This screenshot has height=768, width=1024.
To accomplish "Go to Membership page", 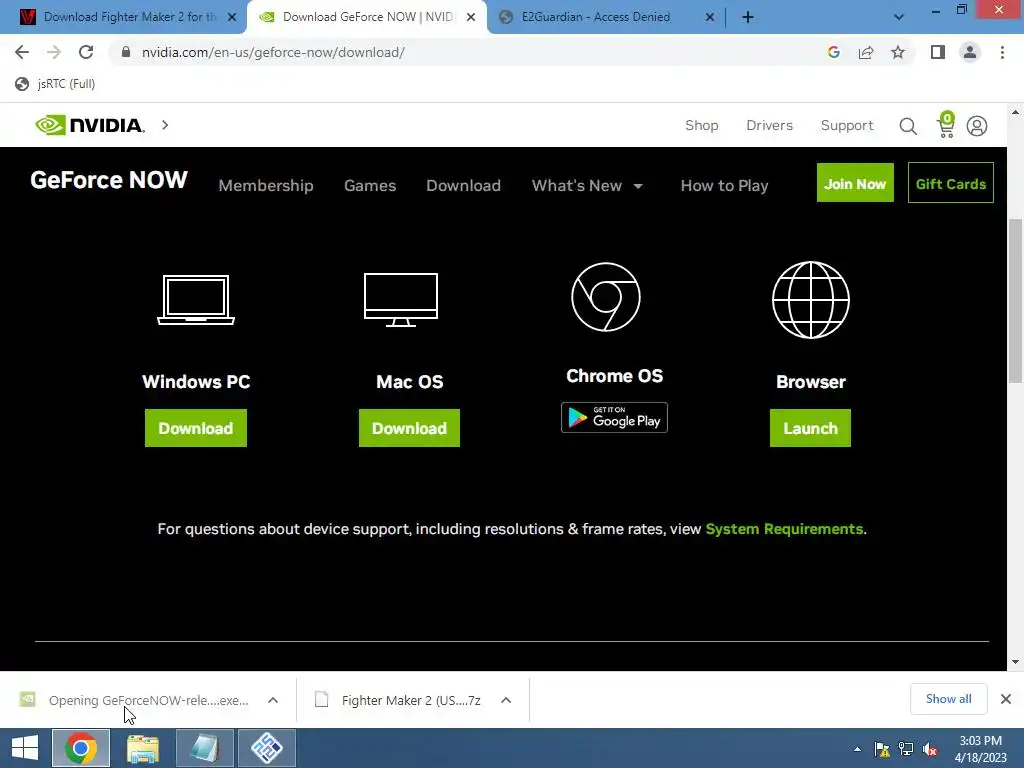I will click(x=266, y=185).
